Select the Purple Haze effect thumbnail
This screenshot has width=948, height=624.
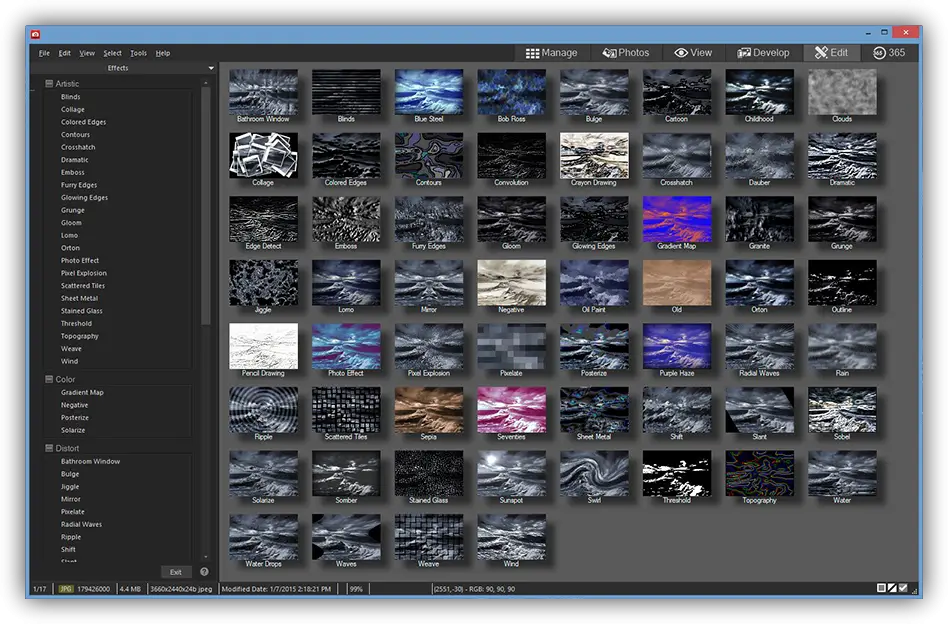[676, 346]
